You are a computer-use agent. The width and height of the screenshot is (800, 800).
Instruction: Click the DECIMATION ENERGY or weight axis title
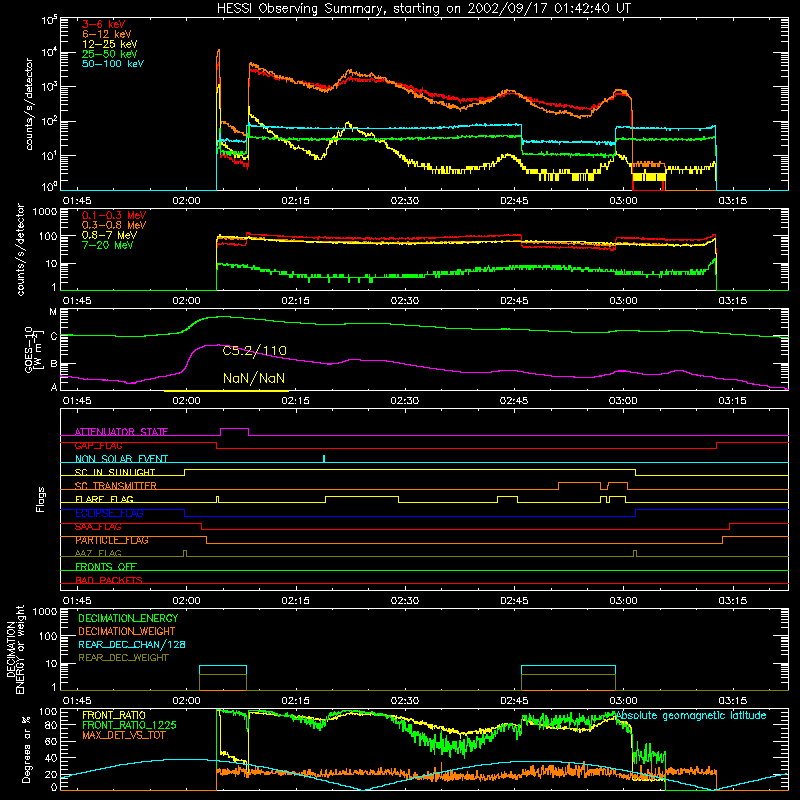pos(15,649)
